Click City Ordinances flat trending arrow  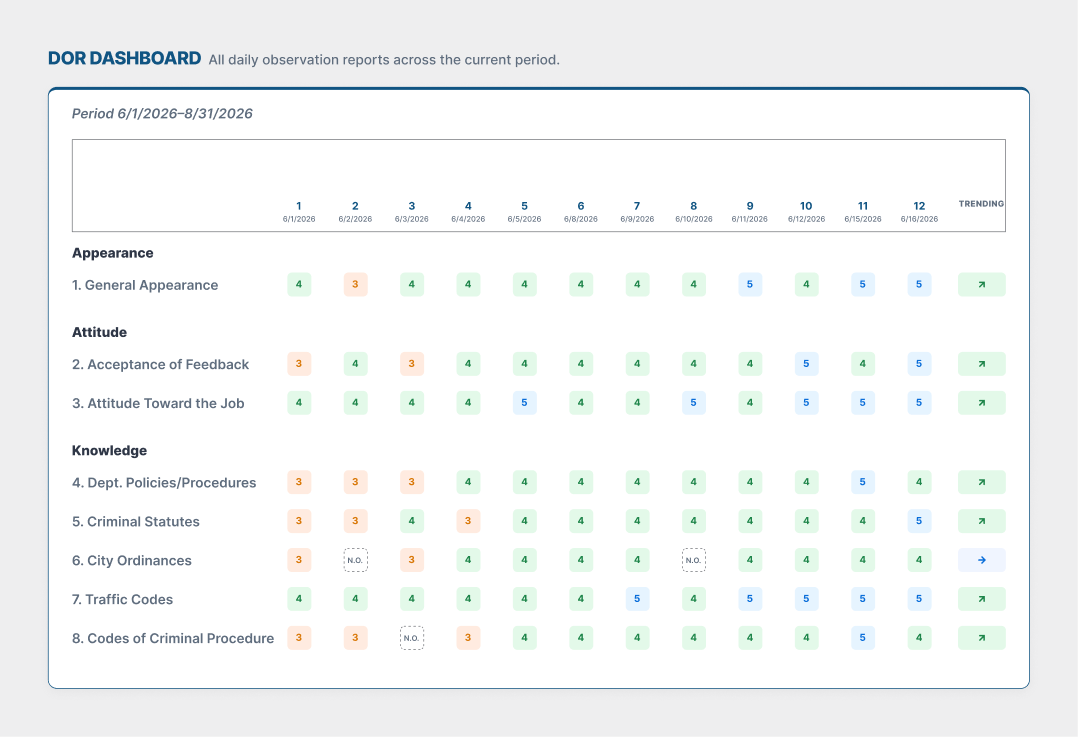point(981,560)
